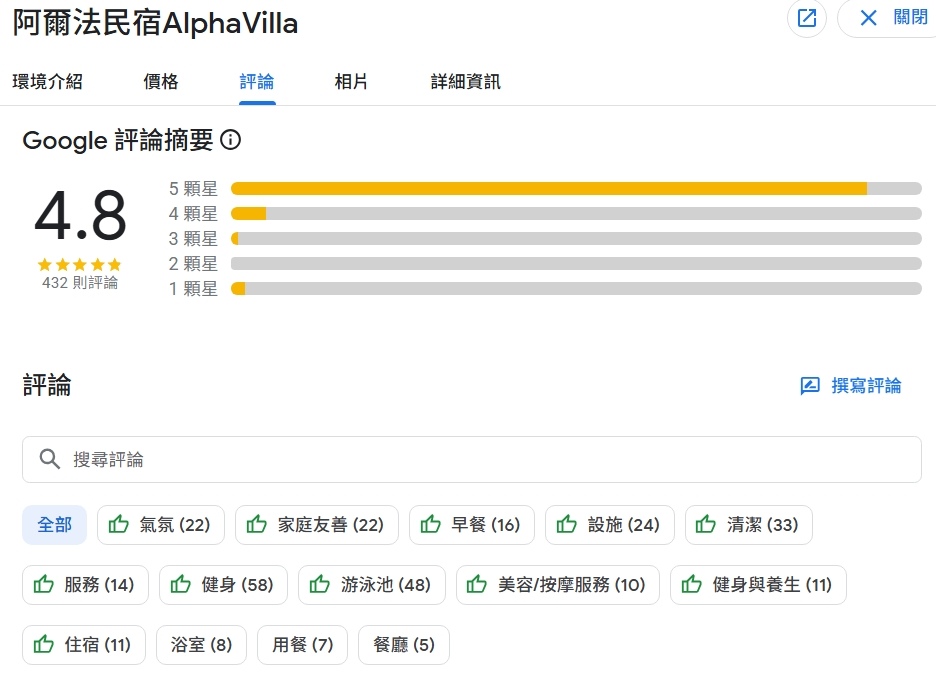Screen dimensions: 936x673
Task: Click the info icon beside Google 評論摘要
Action: [231, 140]
